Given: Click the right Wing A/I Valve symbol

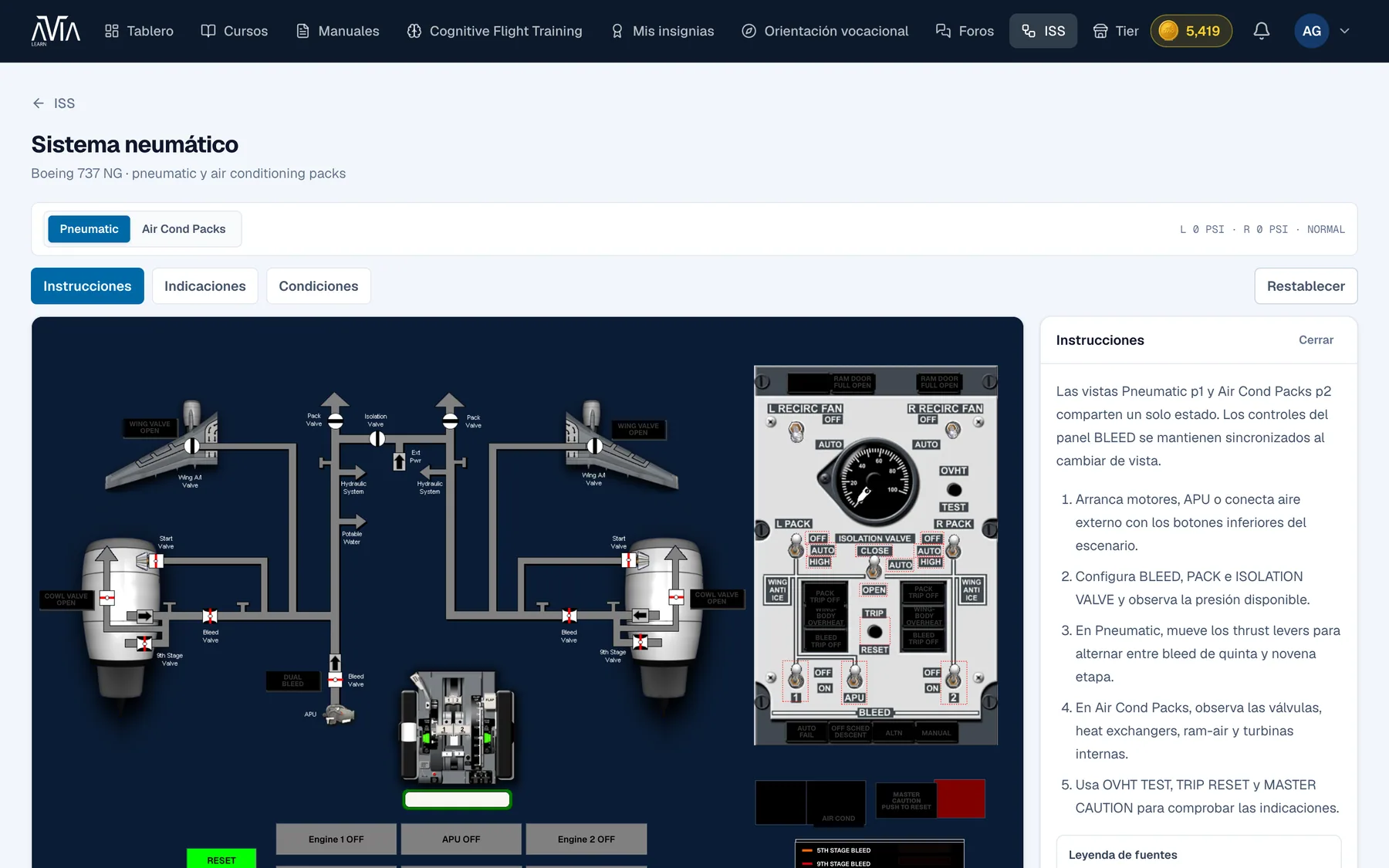Looking at the screenshot, I should (x=594, y=445).
